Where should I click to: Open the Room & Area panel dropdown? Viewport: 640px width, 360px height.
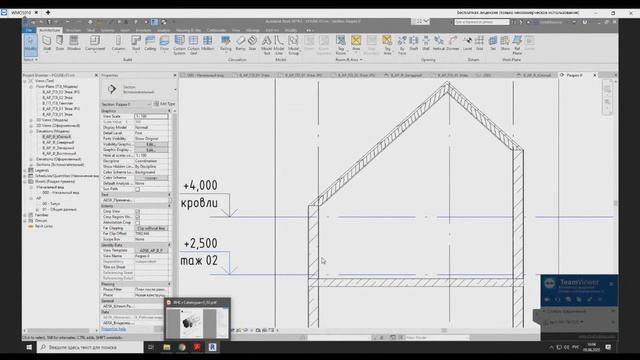(x=349, y=60)
